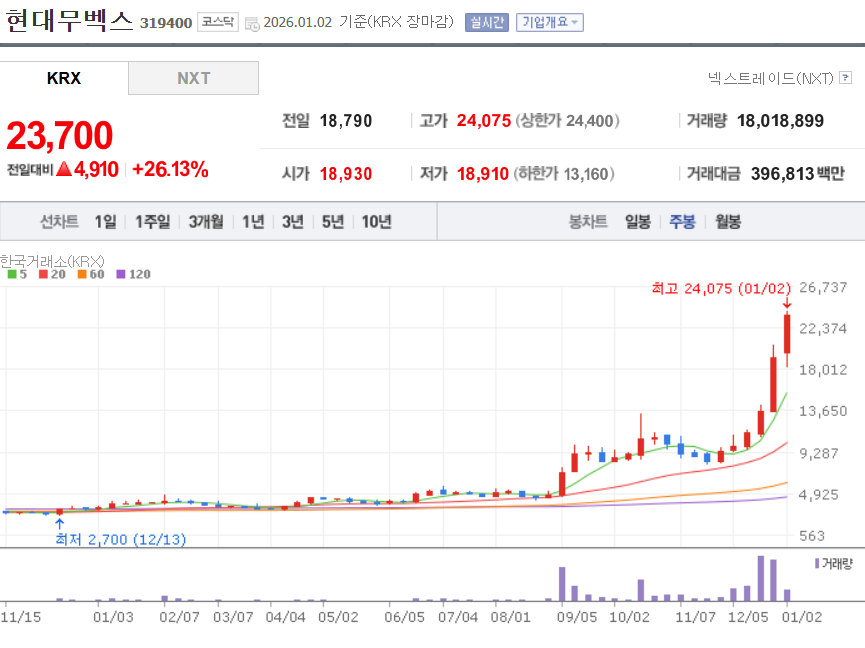This screenshot has height=648, width=865.
Task: Click the 시가 value 18,930
Action: tap(346, 174)
